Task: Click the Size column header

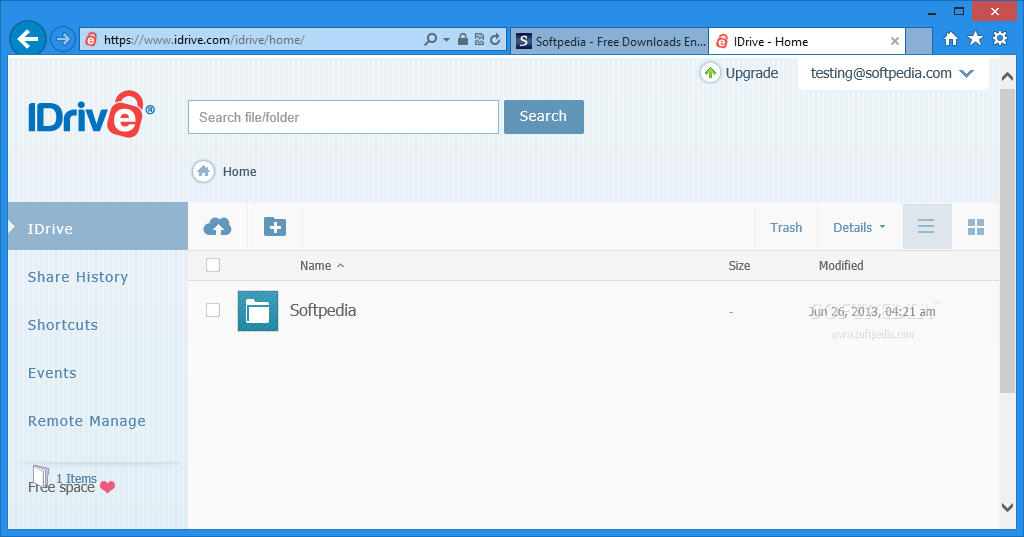Action: point(739,265)
